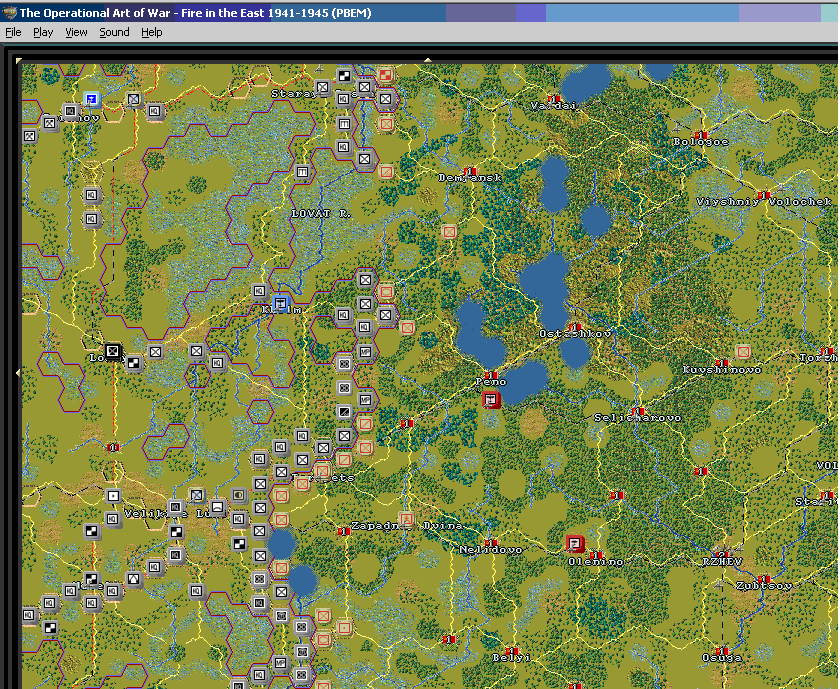Click the objective flag south of Loknya
840x689 pixels.
point(112,447)
